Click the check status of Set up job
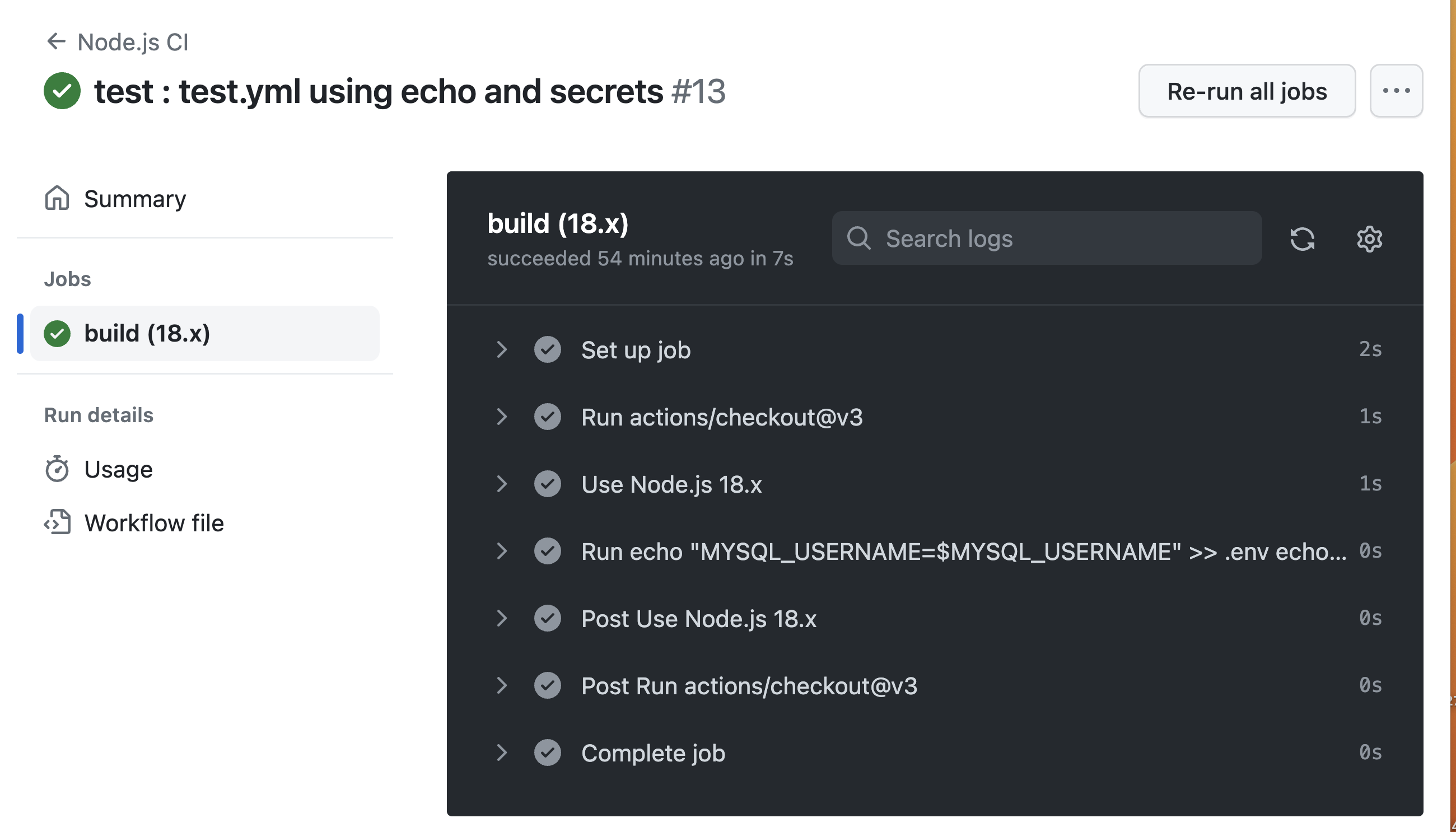This screenshot has width=1456, height=832. tap(548, 349)
